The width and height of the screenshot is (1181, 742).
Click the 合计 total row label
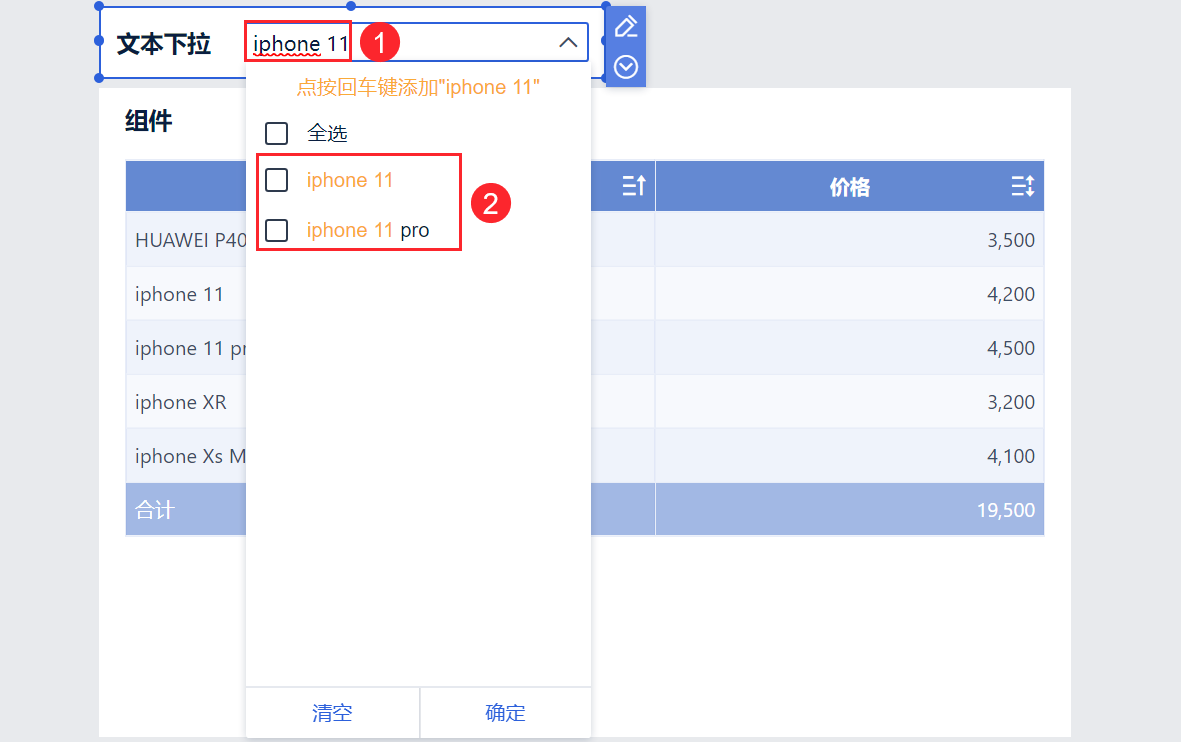coord(155,510)
